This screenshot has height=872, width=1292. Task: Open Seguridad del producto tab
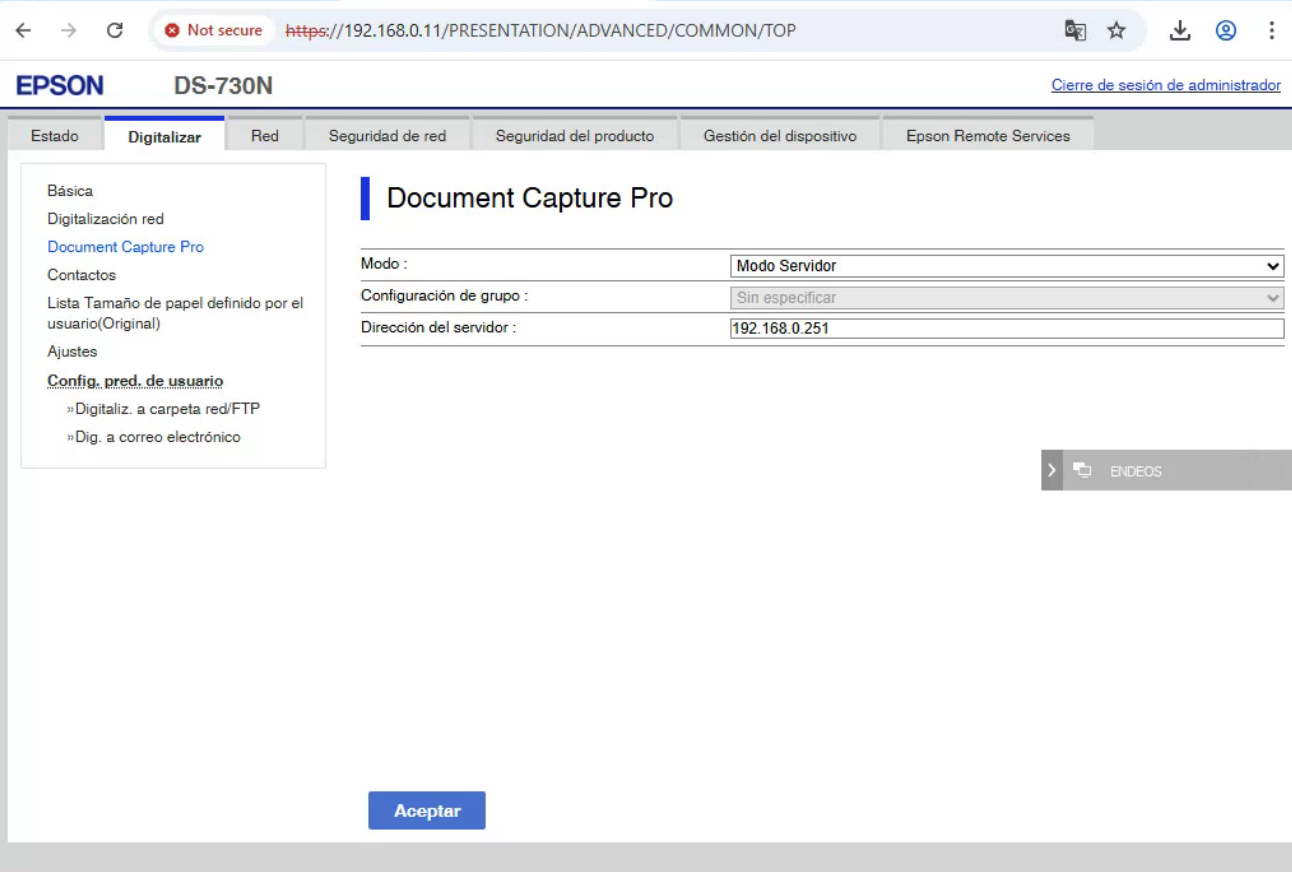coord(575,136)
